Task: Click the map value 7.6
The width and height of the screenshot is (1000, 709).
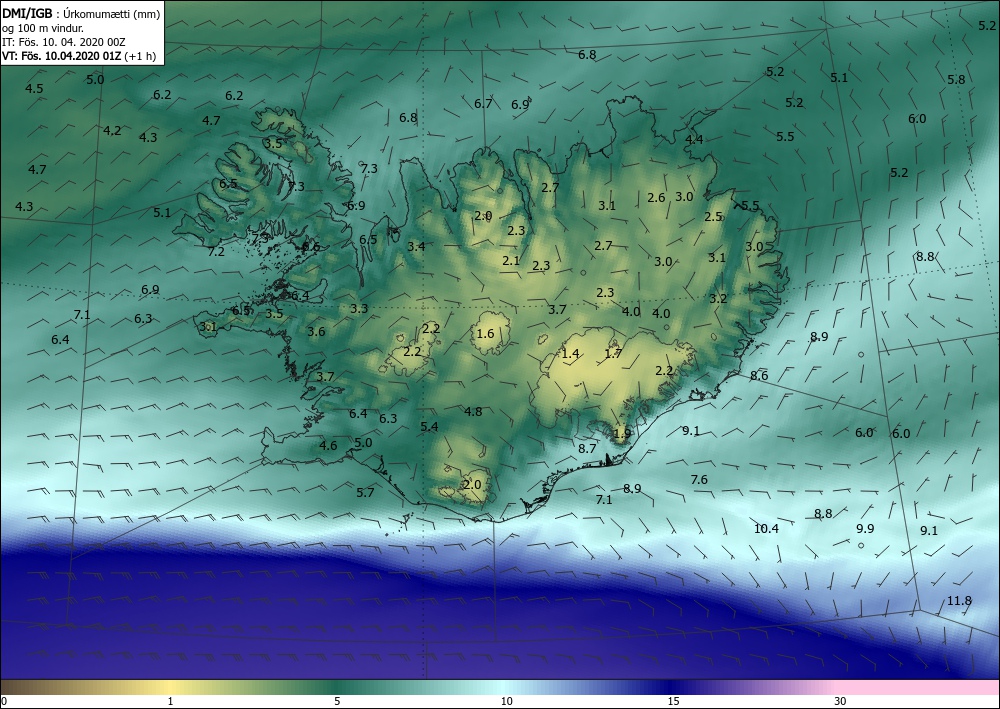Action: coord(699,479)
